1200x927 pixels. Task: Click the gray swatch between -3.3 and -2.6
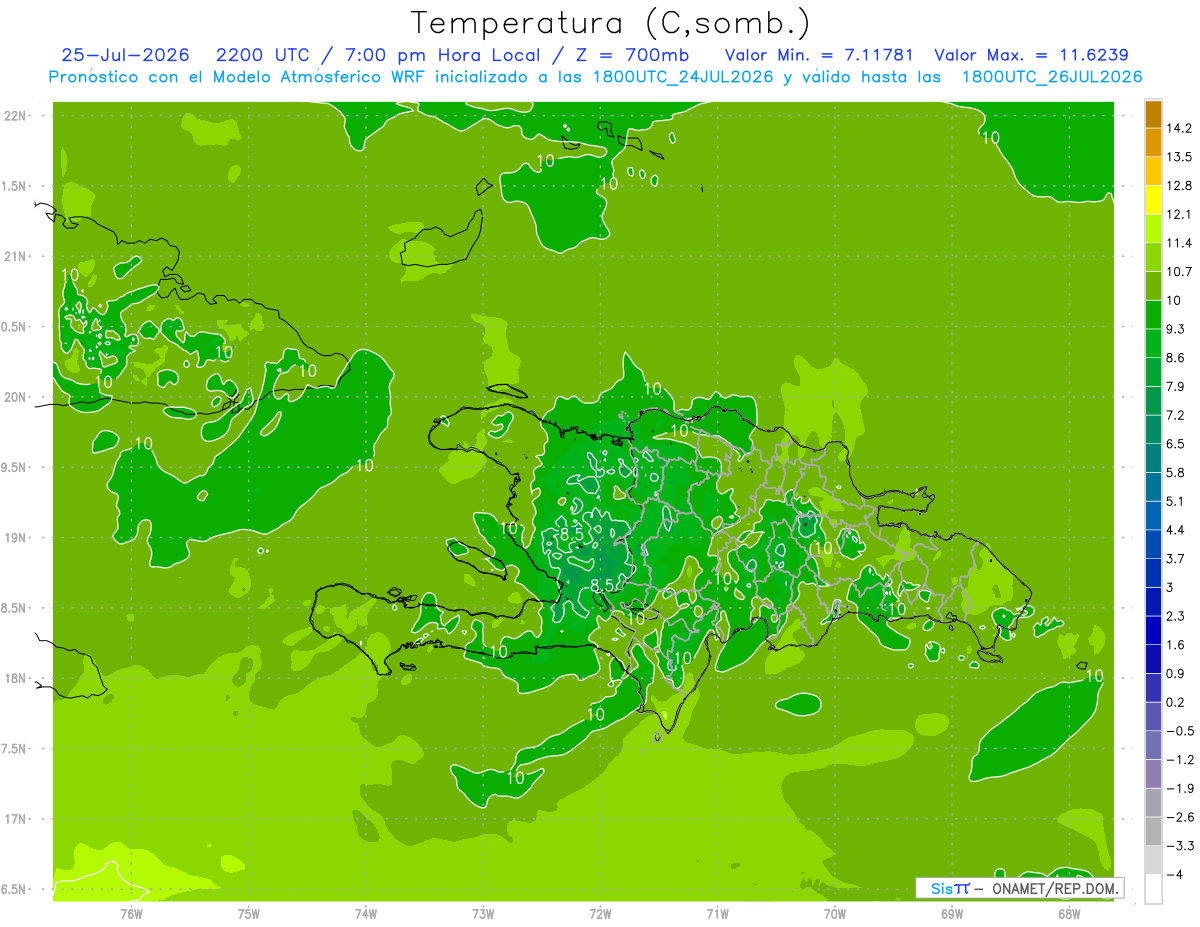pos(1153,832)
